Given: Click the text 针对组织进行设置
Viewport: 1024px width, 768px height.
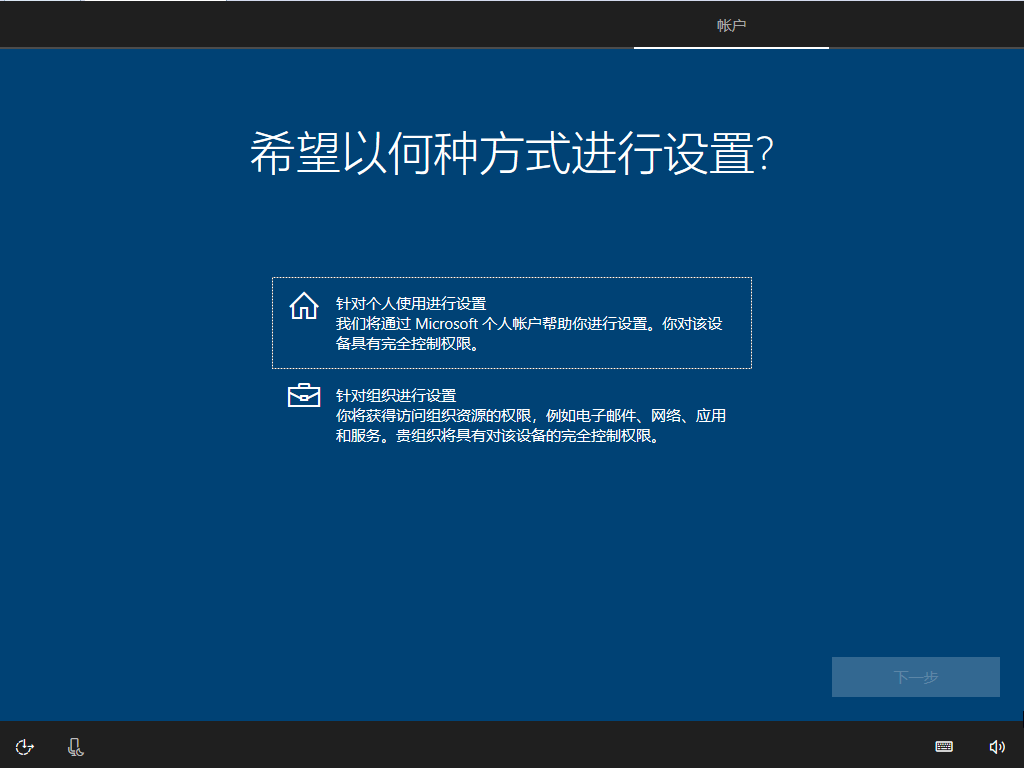Looking at the screenshot, I should click(396, 396).
